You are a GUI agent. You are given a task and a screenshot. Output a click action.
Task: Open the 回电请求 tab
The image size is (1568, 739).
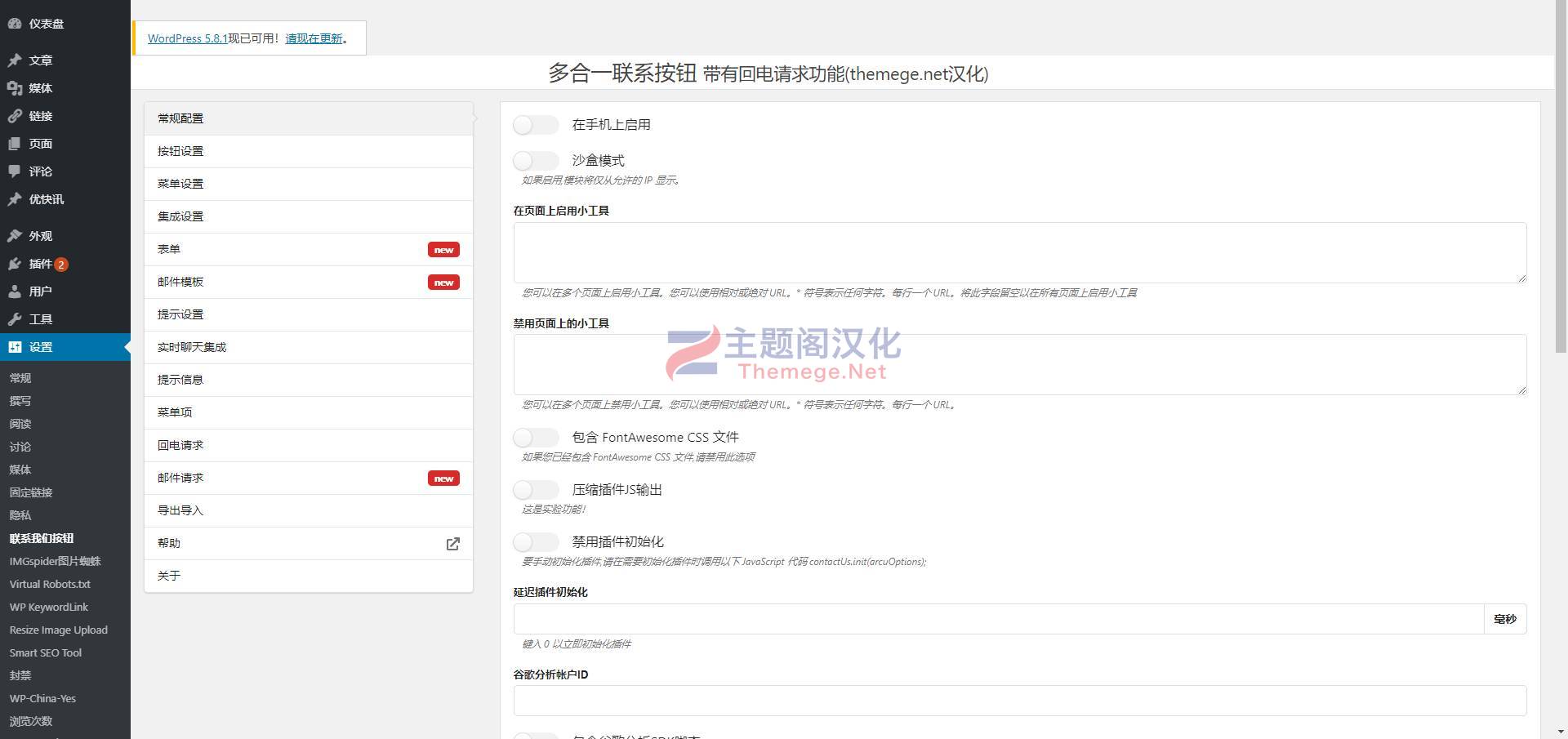coord(309,445)
